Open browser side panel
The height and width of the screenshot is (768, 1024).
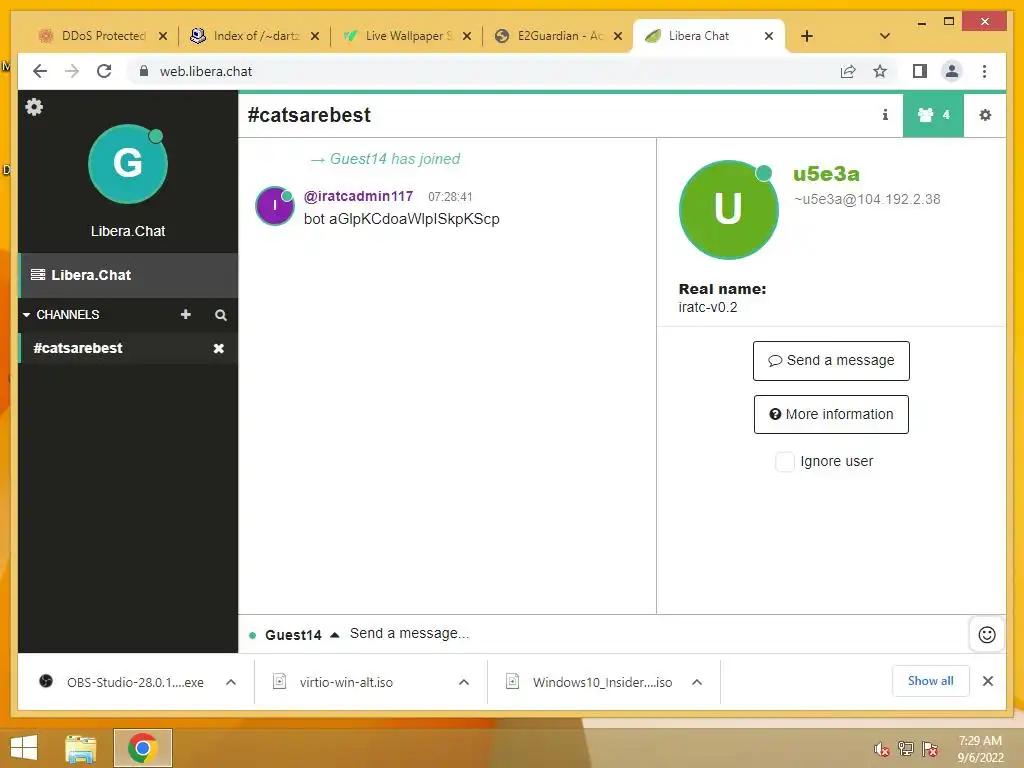click(920, 71)
